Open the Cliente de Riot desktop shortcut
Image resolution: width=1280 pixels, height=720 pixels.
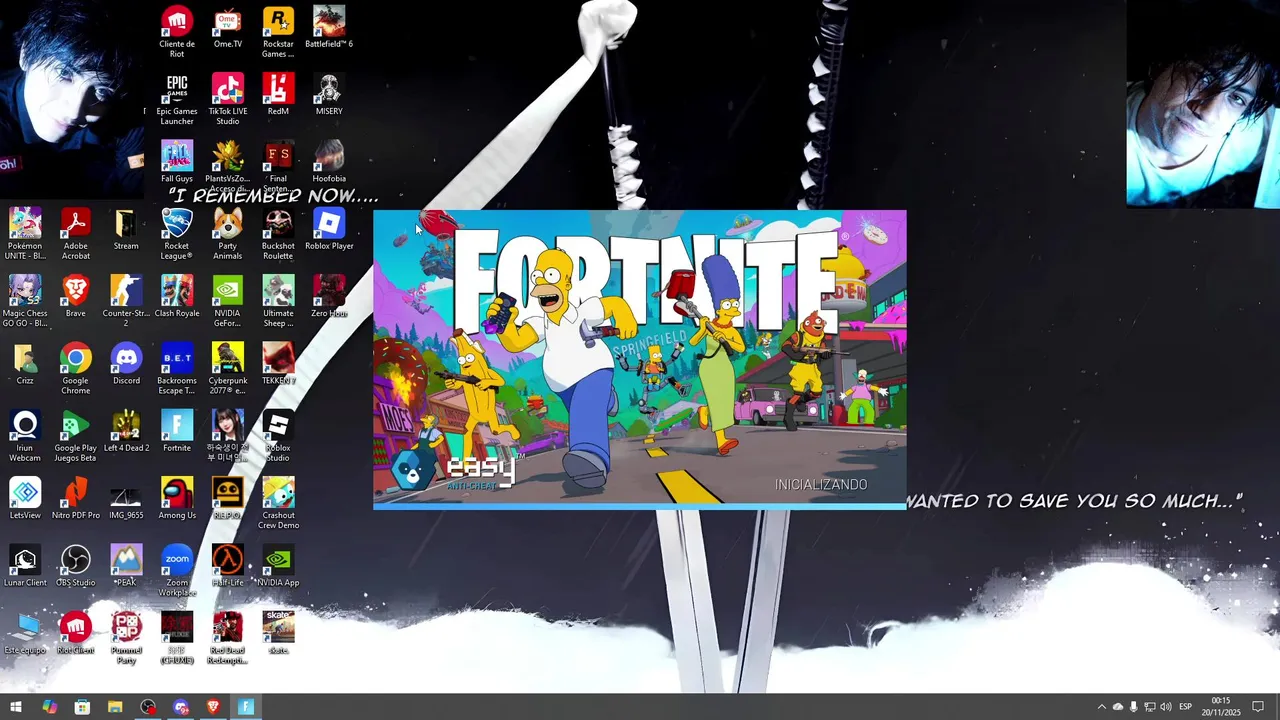177,32
